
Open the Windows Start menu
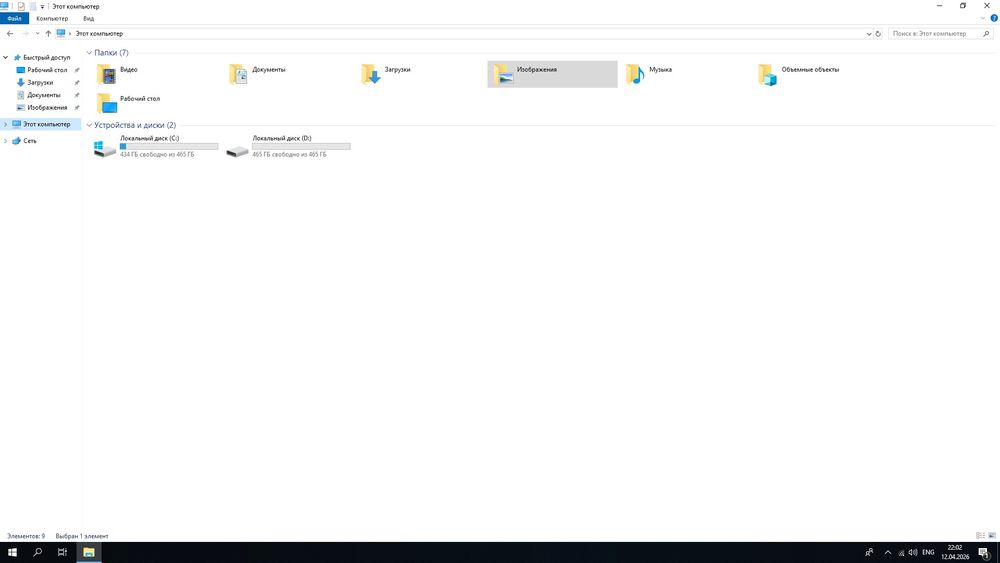click(x=12, y=552)
